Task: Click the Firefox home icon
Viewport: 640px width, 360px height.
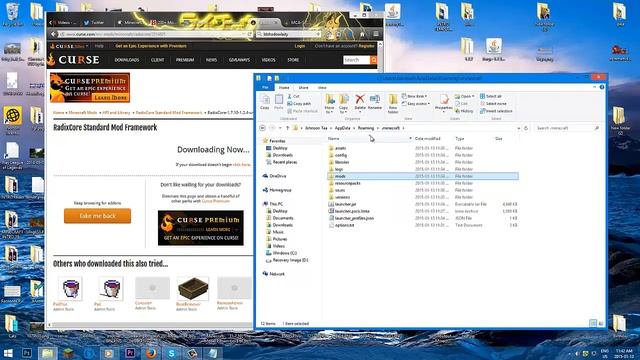Action: pos(362,34)
